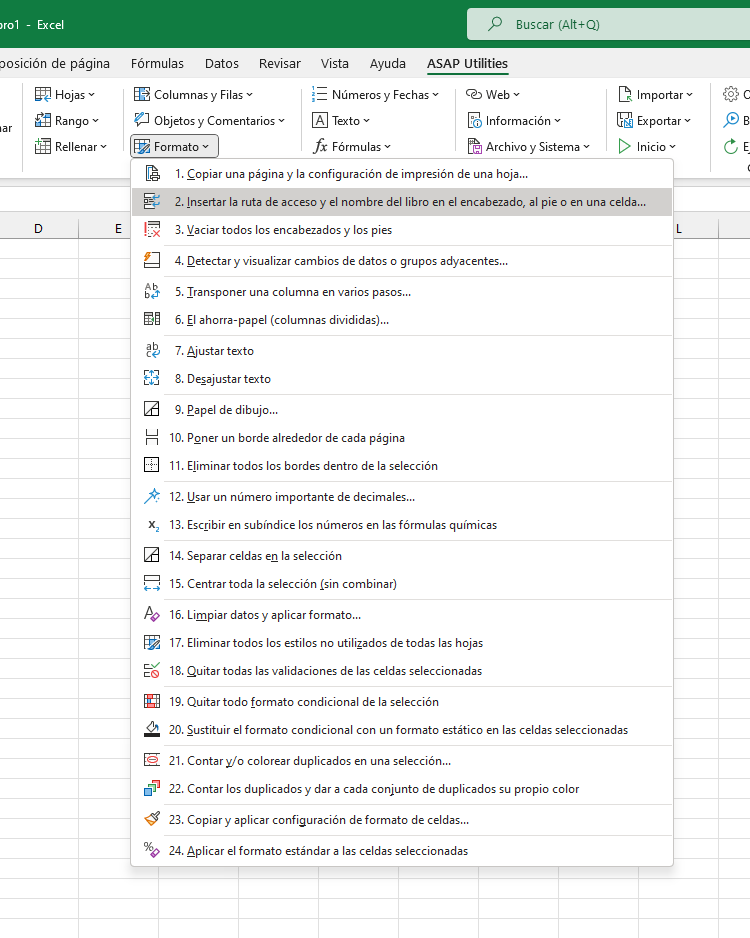Screen dimensions: 750x938
Task: Open the Exportar dropdown
Action: point(654,120)
